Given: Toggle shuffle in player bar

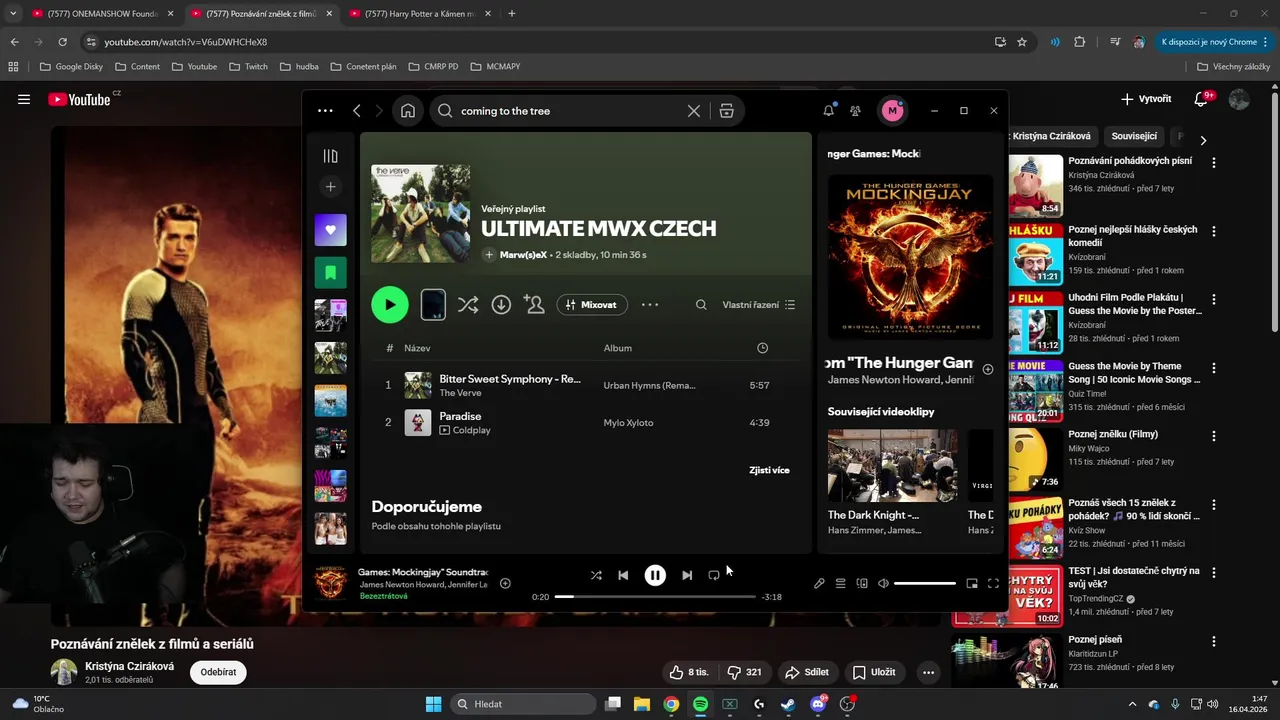Looking at the screenshot, I should (x=596, y=575).
